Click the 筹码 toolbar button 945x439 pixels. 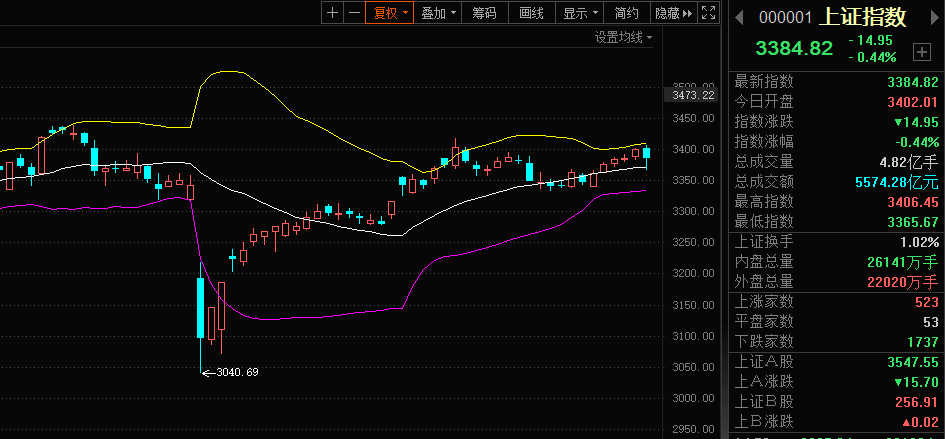coord(485,13)
